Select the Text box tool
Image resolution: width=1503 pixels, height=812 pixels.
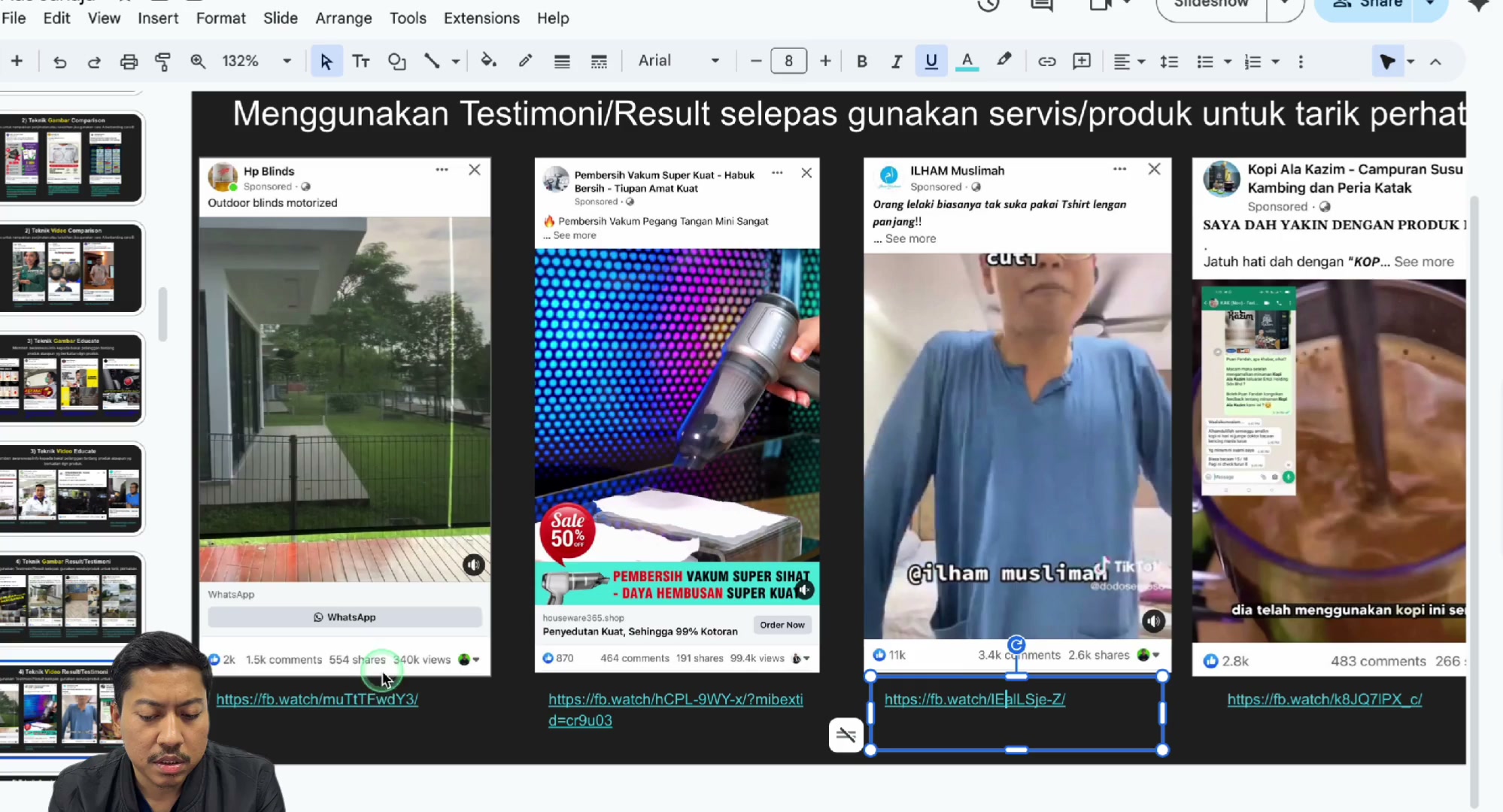361,62
